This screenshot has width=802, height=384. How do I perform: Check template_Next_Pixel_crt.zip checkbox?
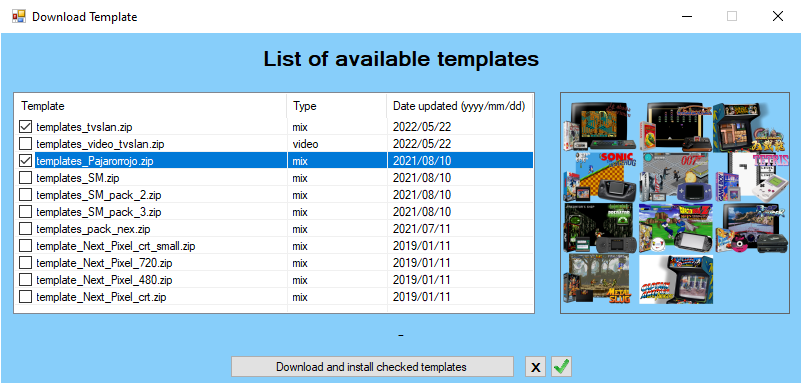[x=25, y=297]
